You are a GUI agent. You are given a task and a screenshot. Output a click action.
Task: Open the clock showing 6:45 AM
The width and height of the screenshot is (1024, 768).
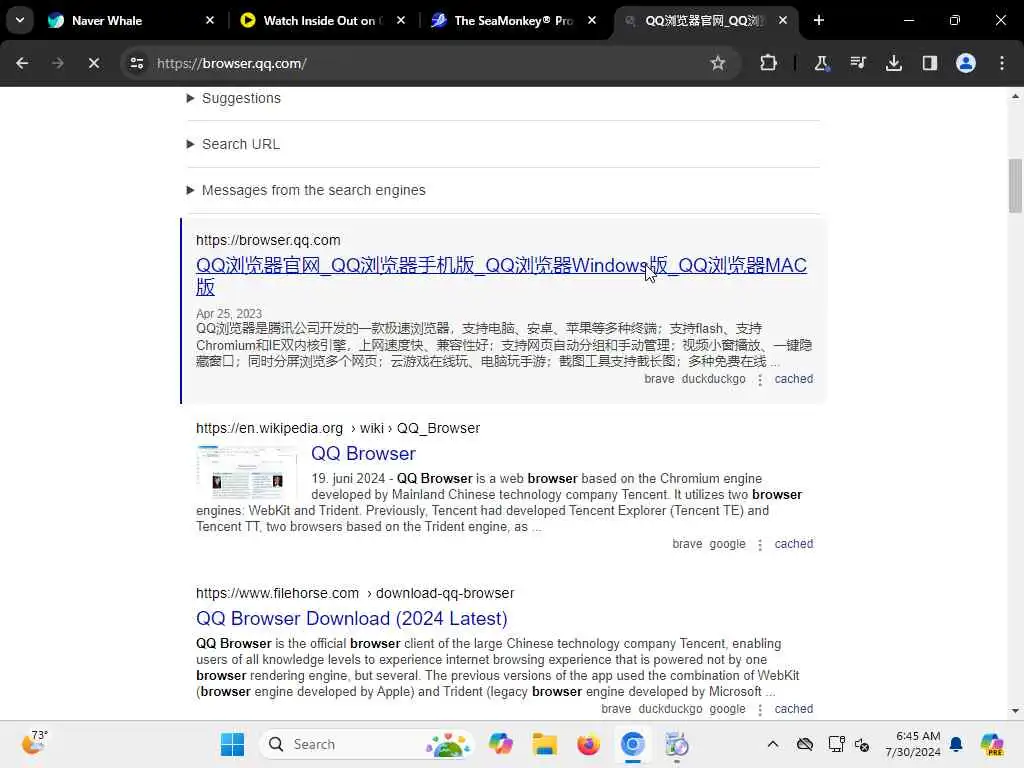tap(913, 744)
